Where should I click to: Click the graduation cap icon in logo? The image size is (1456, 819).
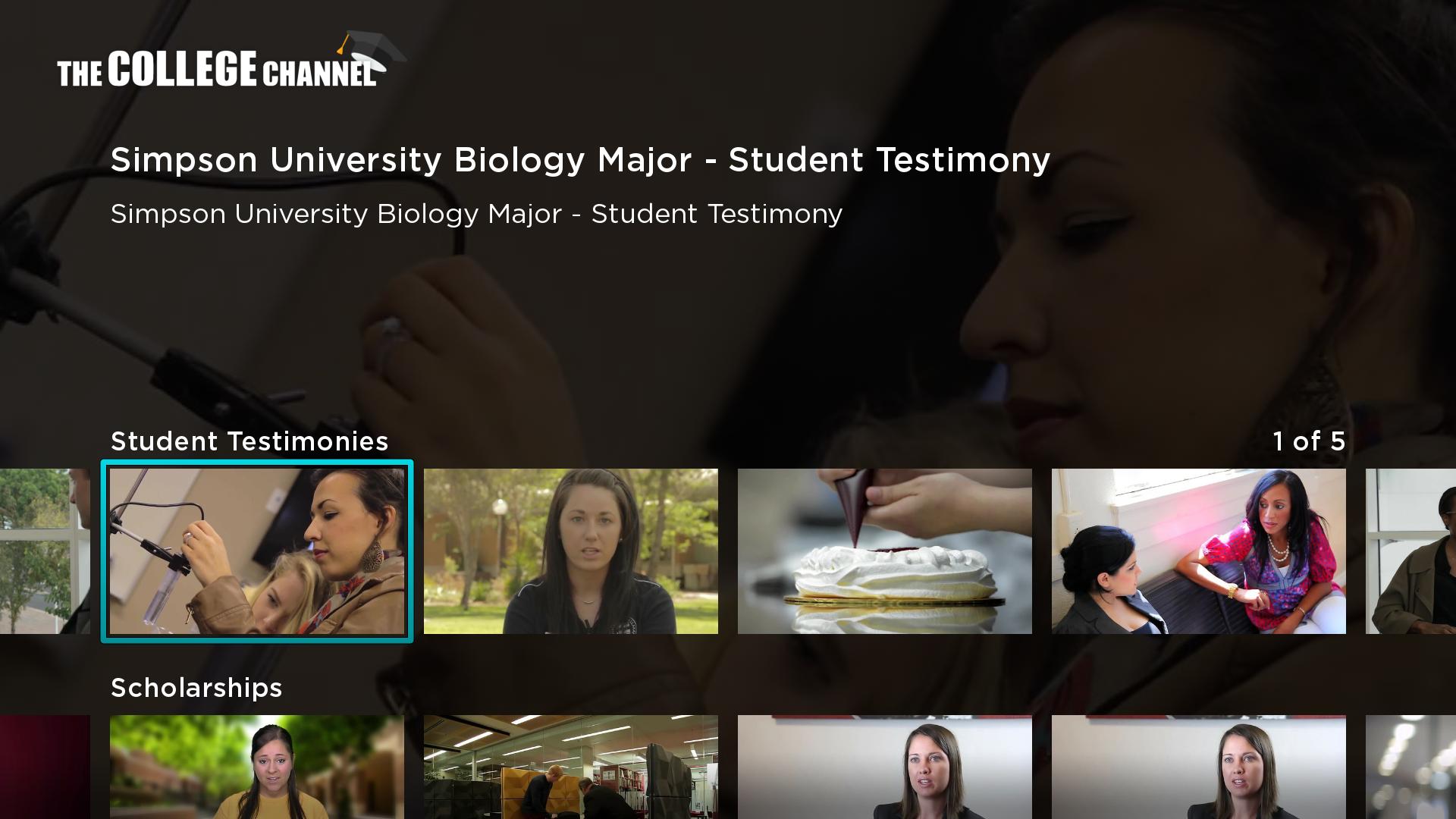pos(372,49)
